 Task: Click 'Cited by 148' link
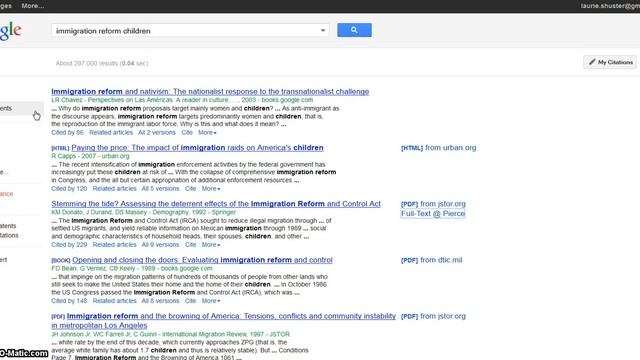click(x=69, y=301)
